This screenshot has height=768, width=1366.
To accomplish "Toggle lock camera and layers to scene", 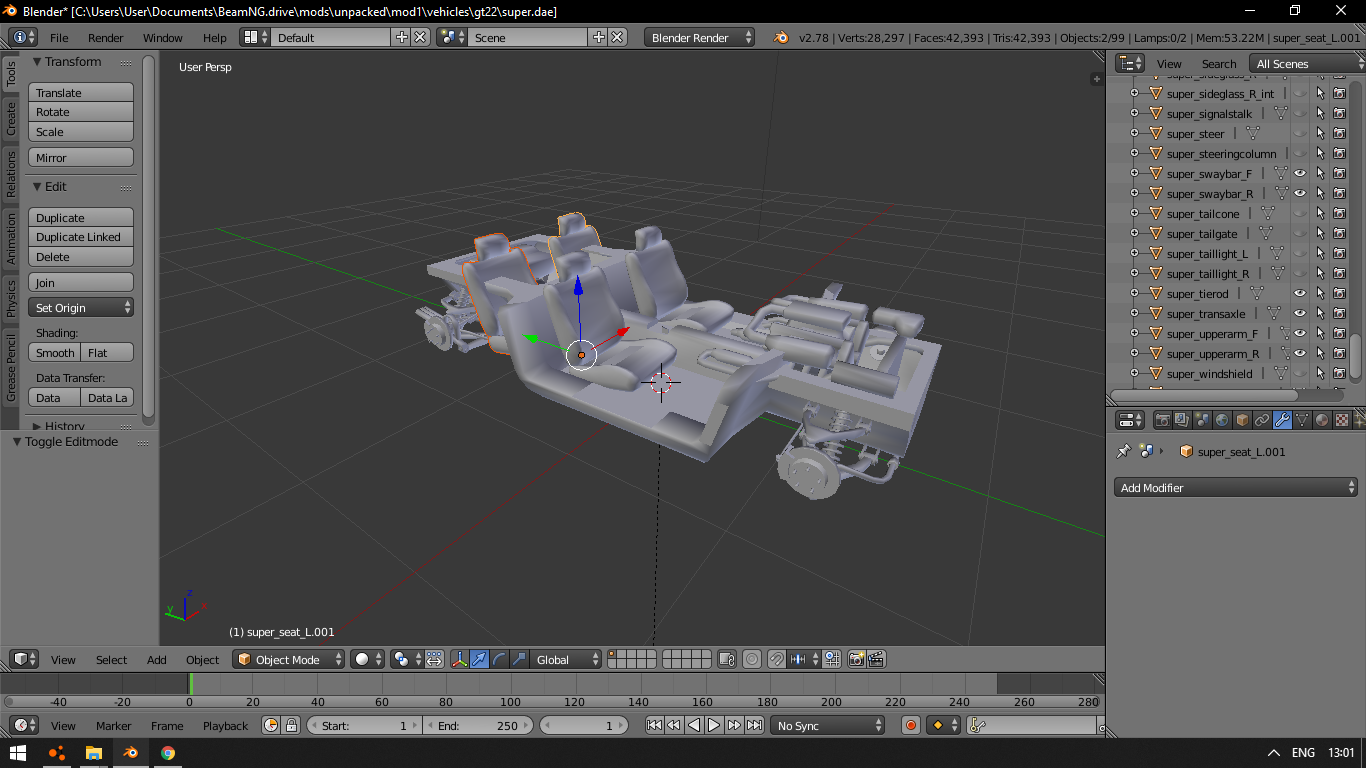I will point(727,659).
